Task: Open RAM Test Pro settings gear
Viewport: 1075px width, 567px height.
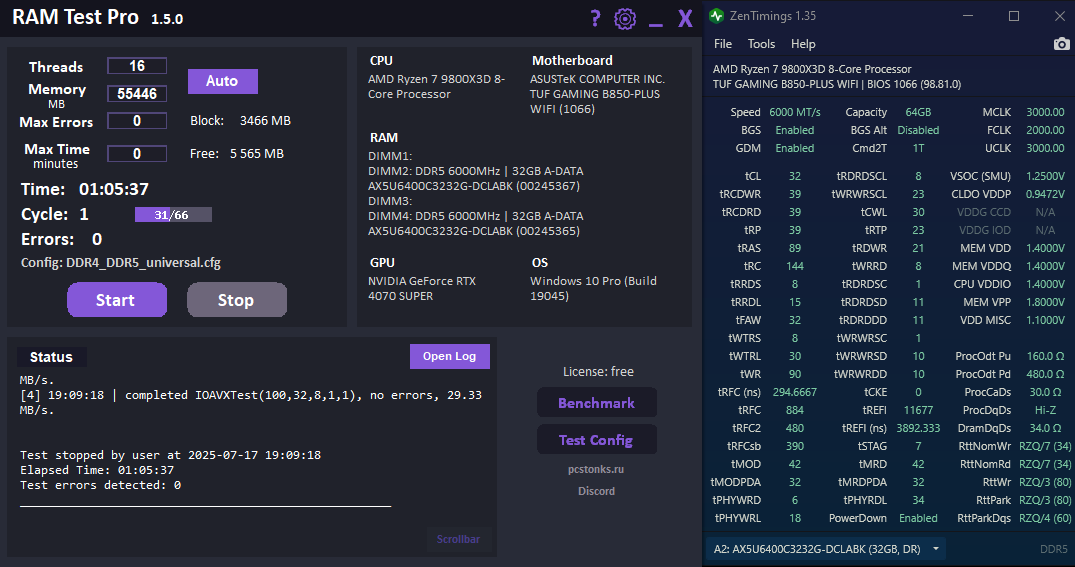Action: click(625, 19)
